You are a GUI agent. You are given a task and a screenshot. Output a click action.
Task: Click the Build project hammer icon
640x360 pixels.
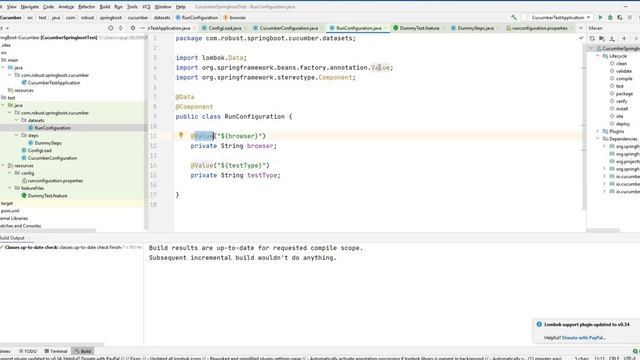point(513,18)
